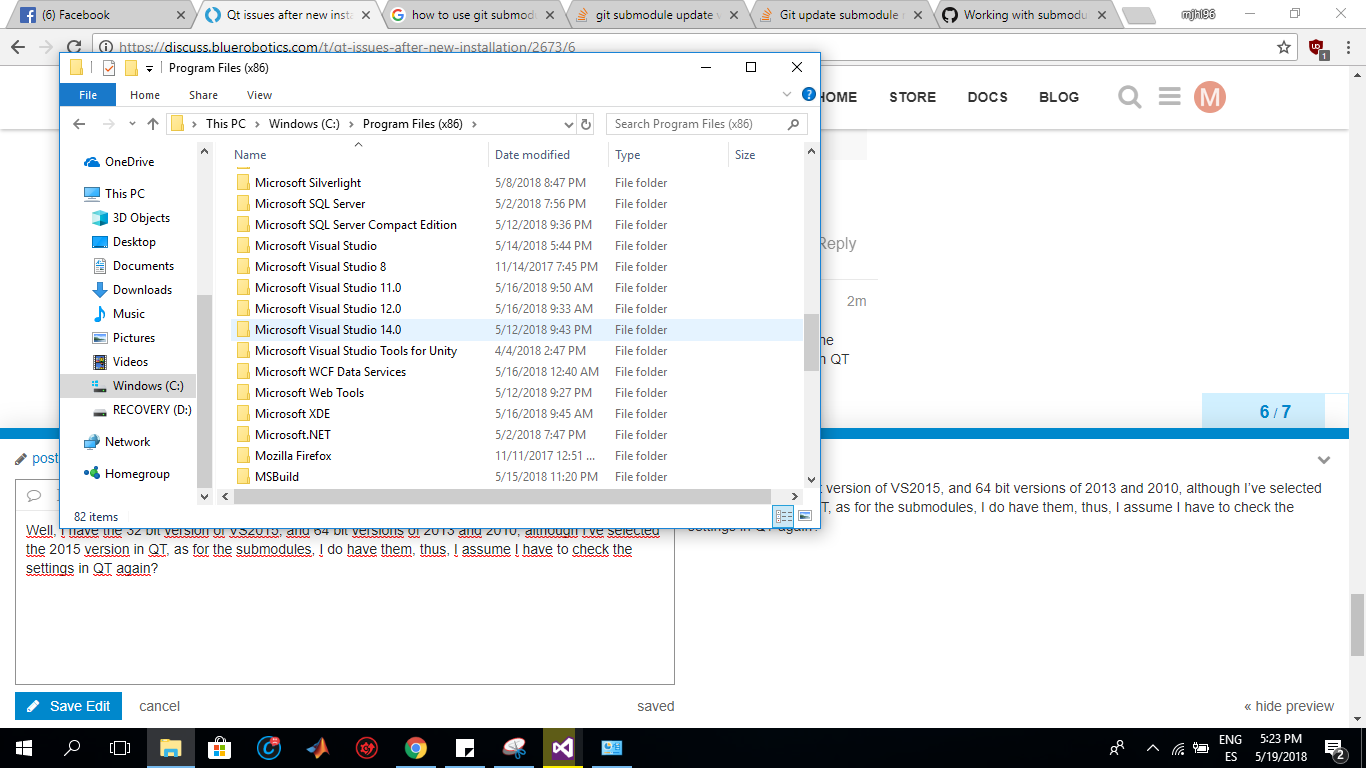Open the Customize Quick Access Toolbar dropdown
The image size is (1366, 768).
click(x=149, y=68)
